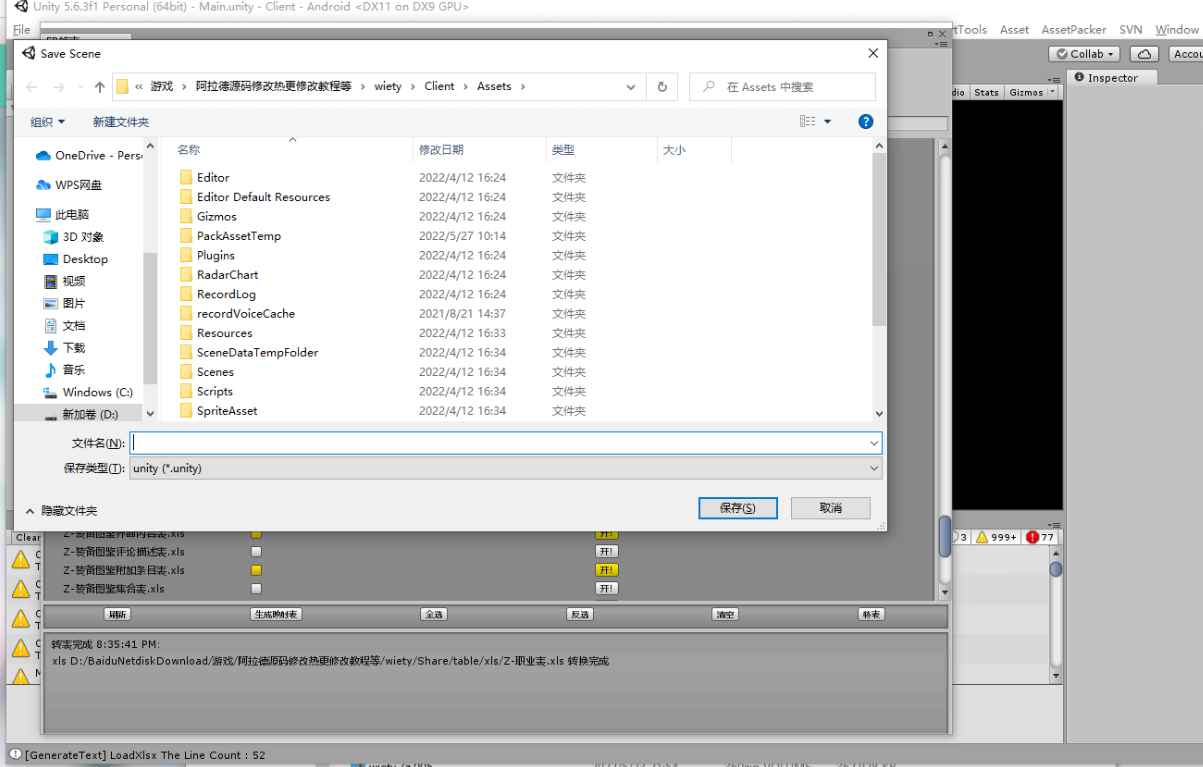
Task: Go up one folder level arrow
Action: 100,87
